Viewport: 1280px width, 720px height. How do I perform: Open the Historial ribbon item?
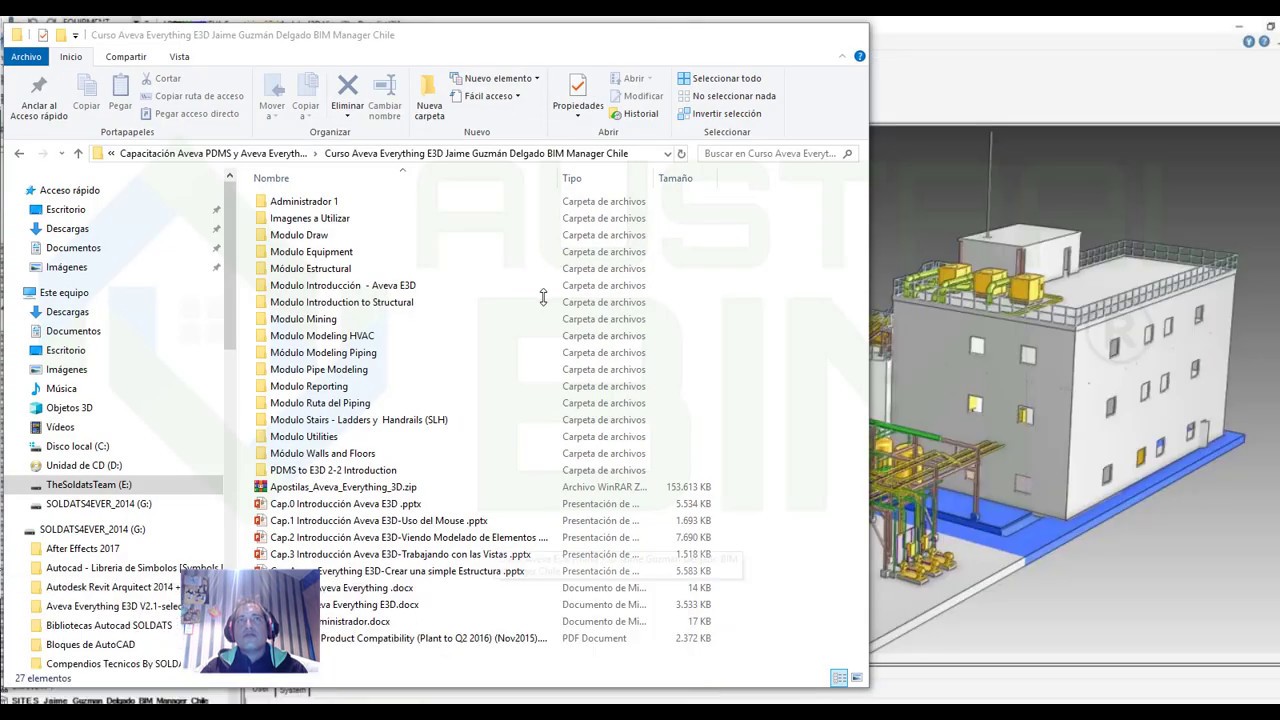click(634, 114)
